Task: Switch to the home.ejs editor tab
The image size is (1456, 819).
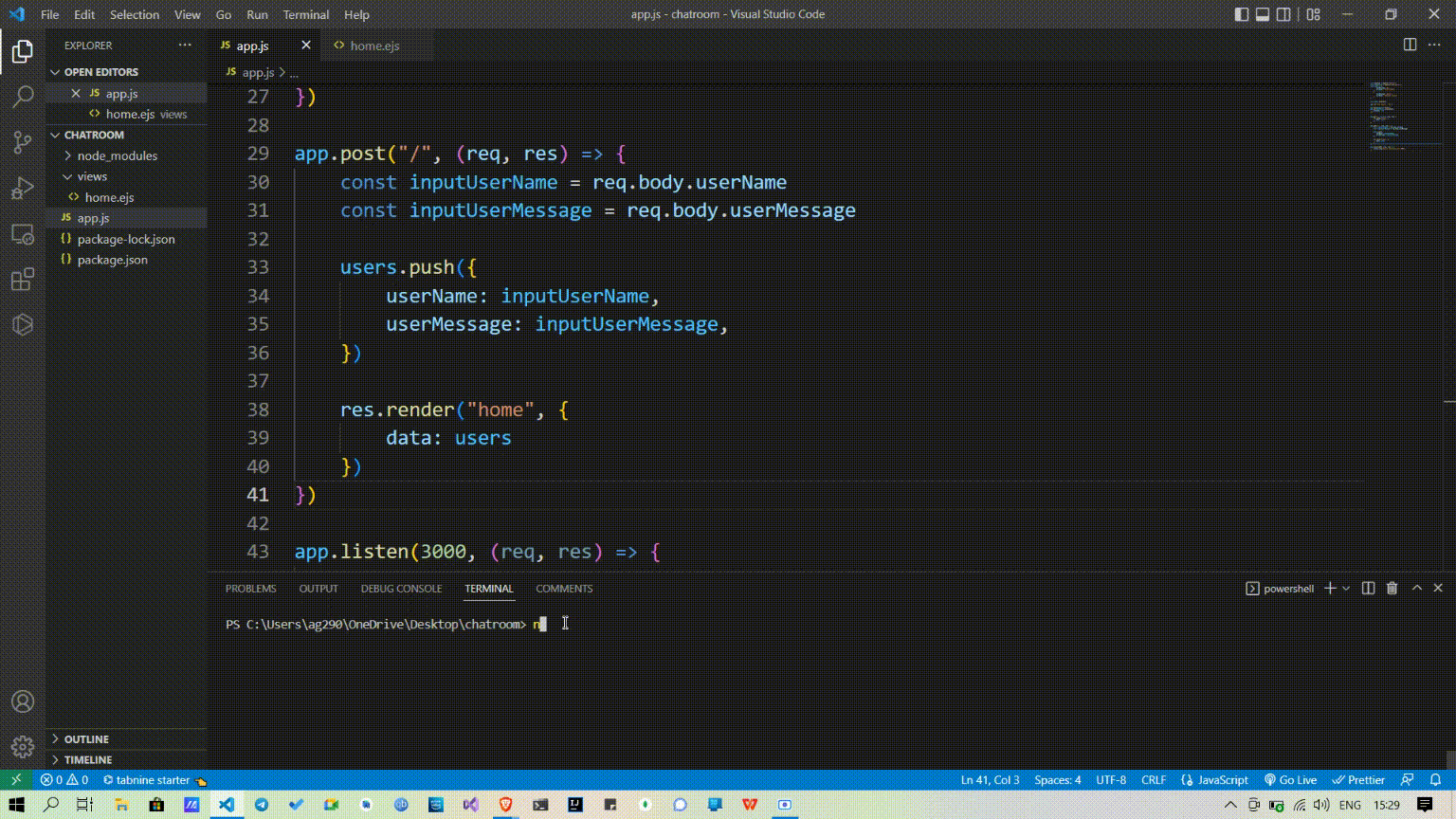Action: (x=374, y=45)
